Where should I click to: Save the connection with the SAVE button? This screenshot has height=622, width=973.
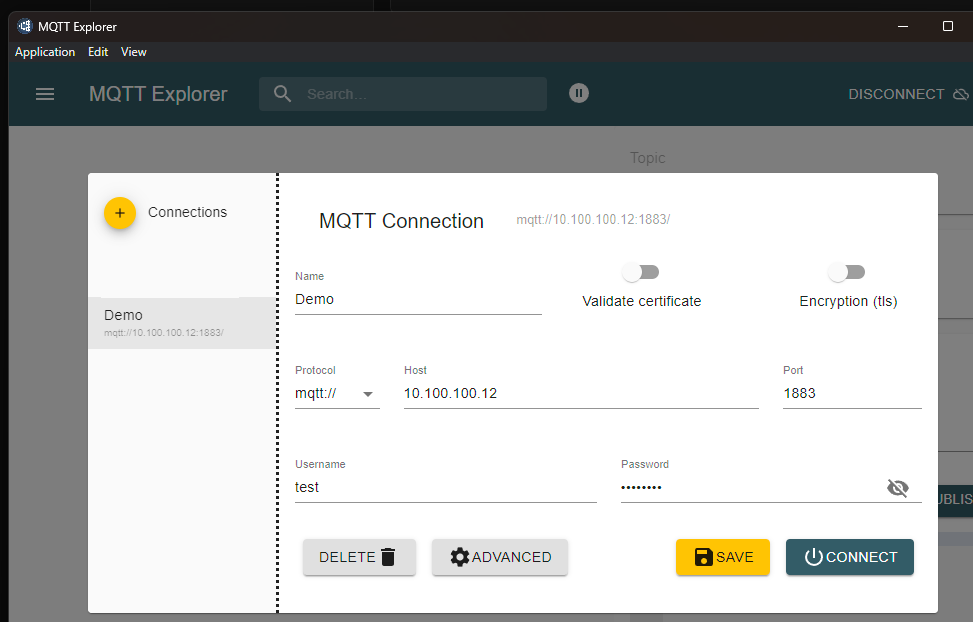(723, 557)
